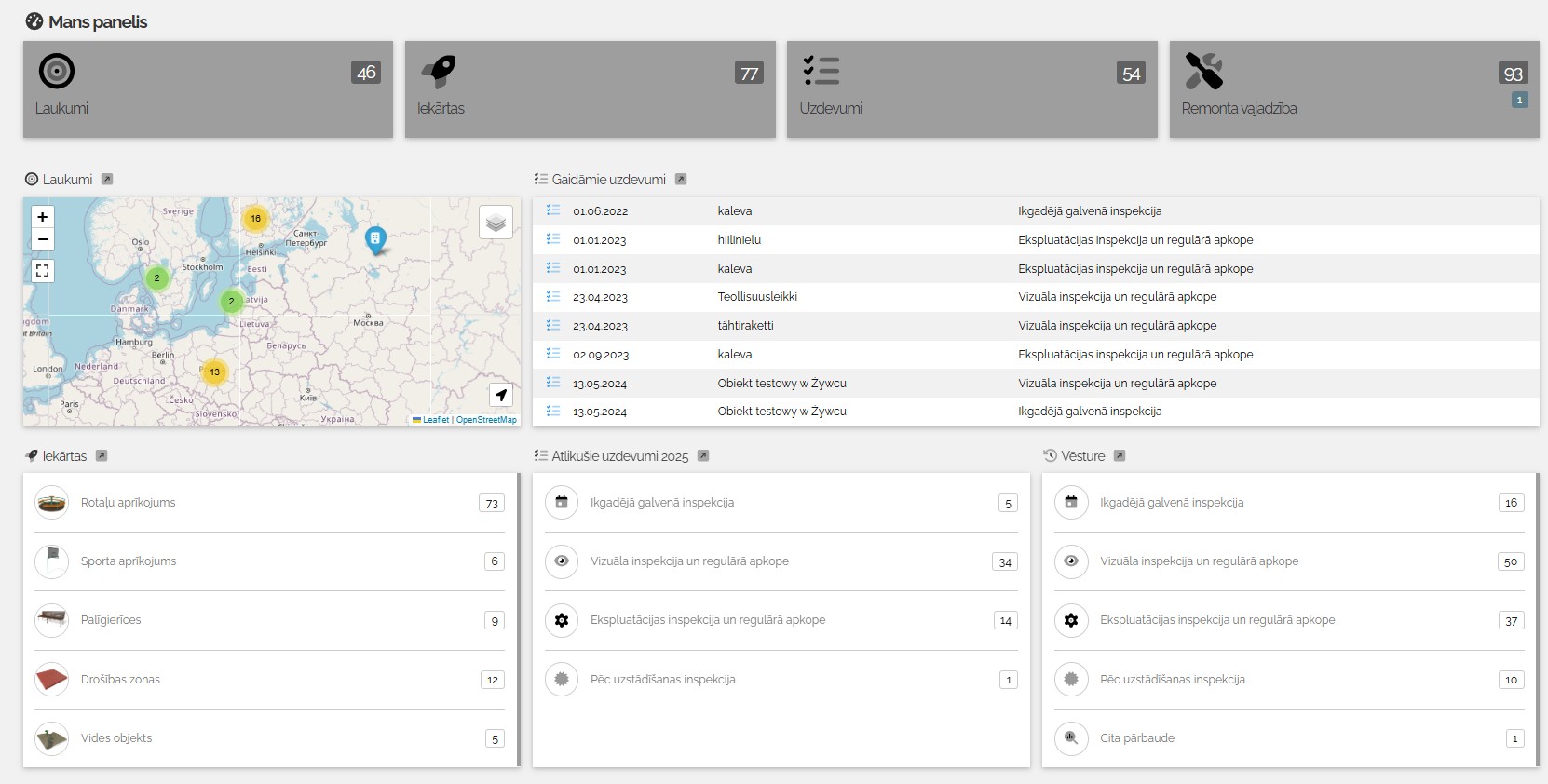The image size is (1548, 784).
Task: Zoom out on the map
Action: coord(43,239)
